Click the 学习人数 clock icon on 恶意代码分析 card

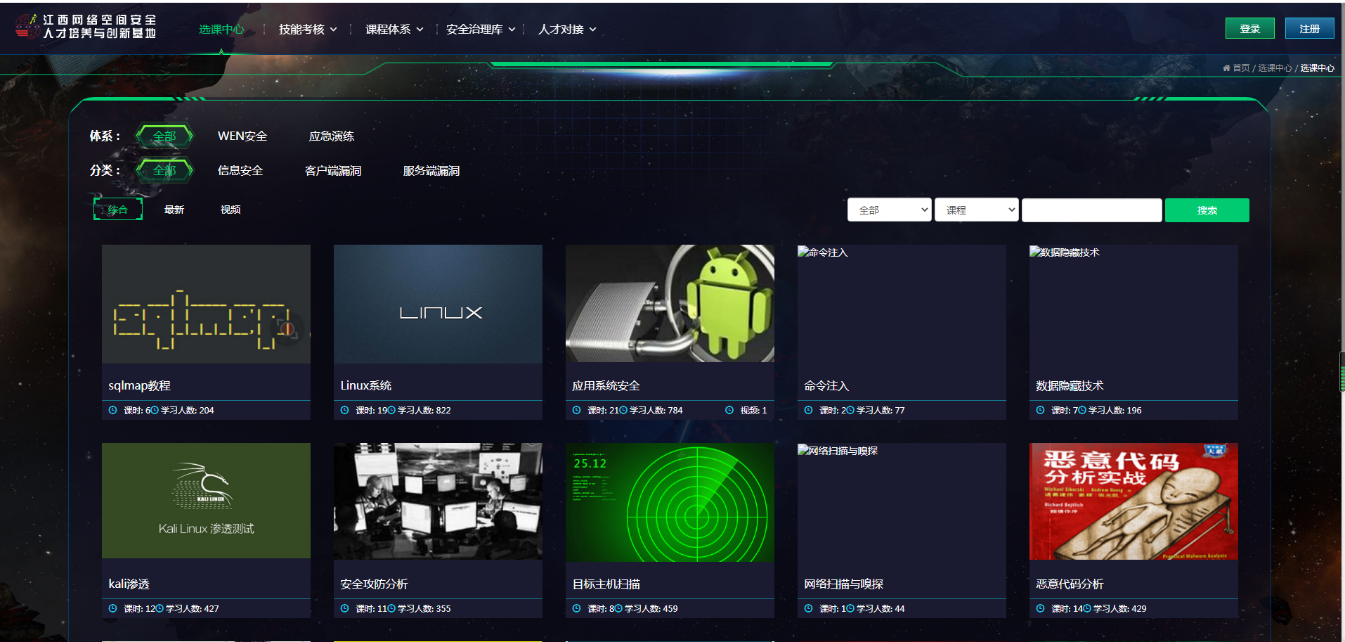(x=1088, y=608)
